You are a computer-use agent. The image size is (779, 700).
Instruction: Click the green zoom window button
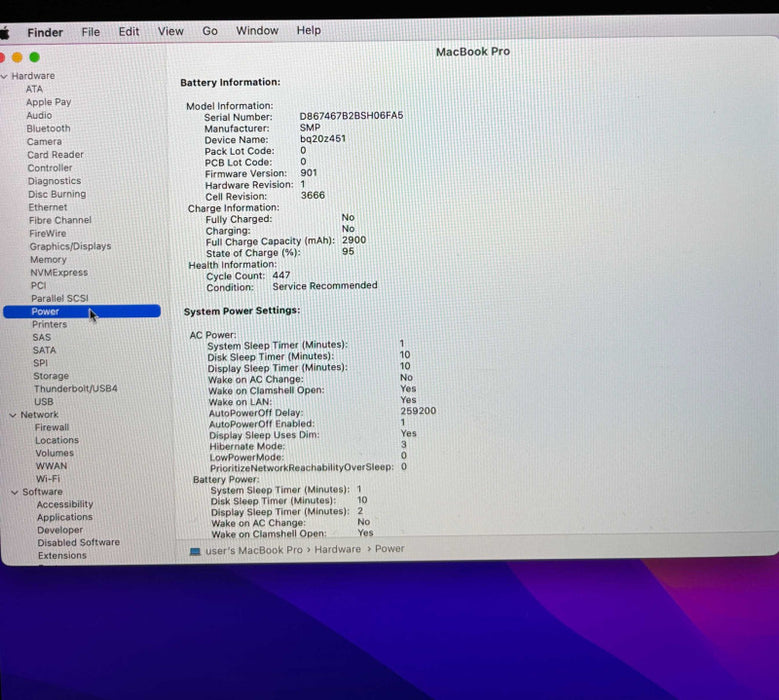(x=34, y=57)
